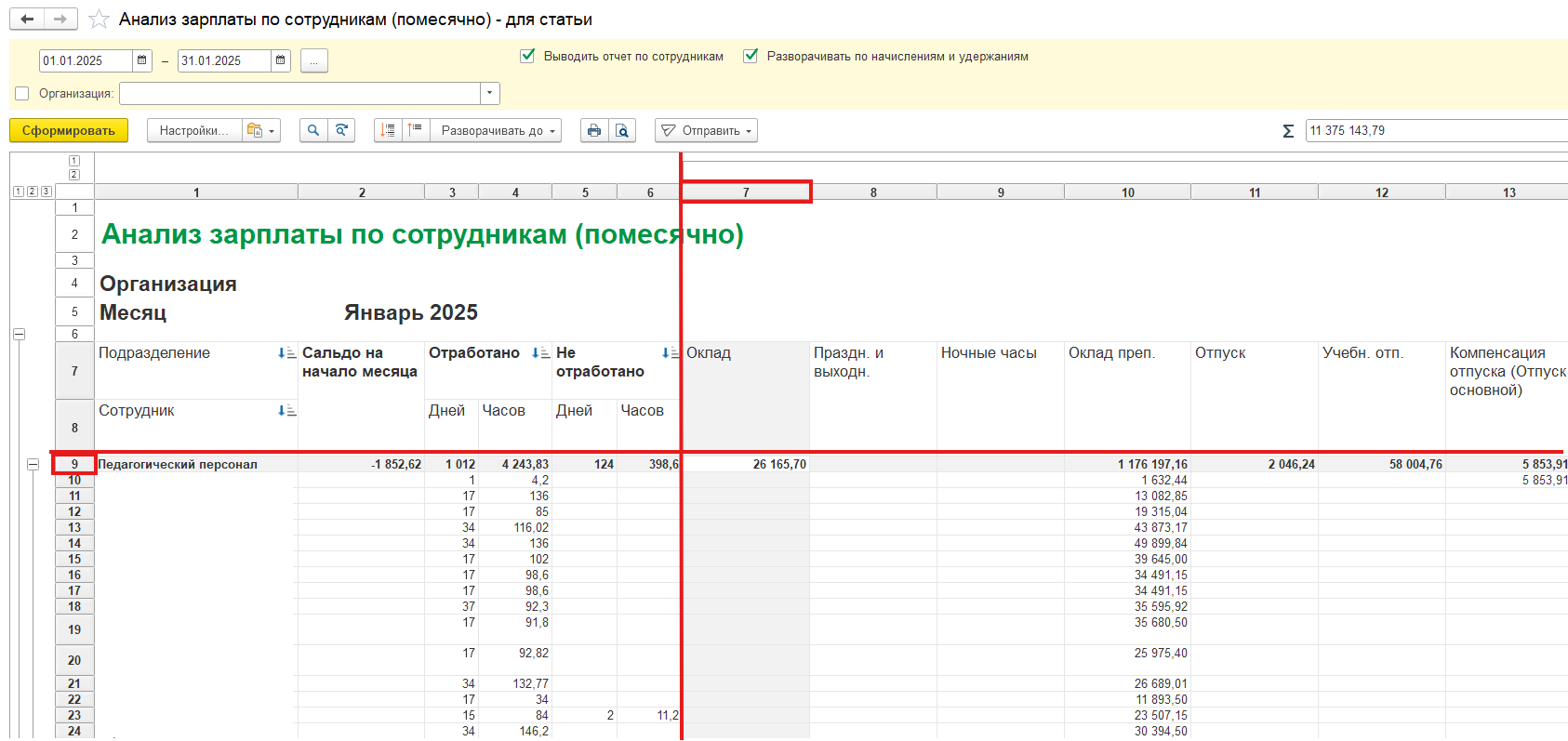This screenshot has height=741, width=1568.
Task: Click the report title Анализ зарплаты по сотрудникам
Action: click(423, 234)
